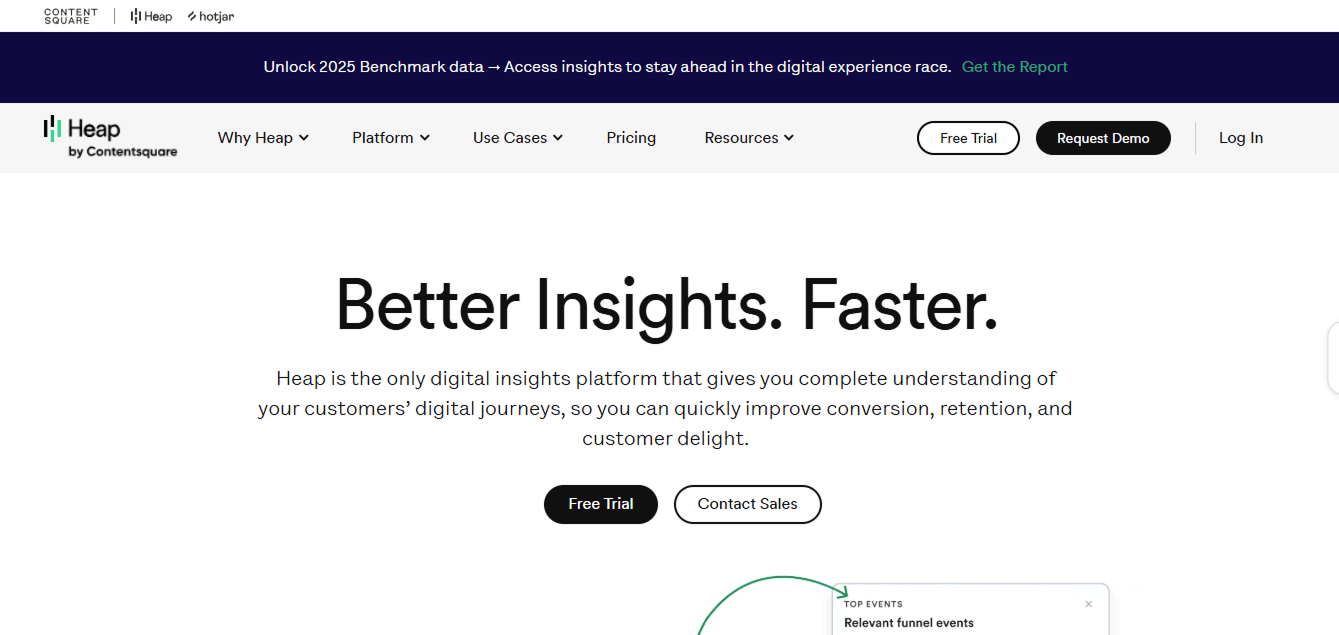Image resolution: width=1339 pixels, height=635 pixels.
Task: Click Log In in the navigation
Action: 1240,138
